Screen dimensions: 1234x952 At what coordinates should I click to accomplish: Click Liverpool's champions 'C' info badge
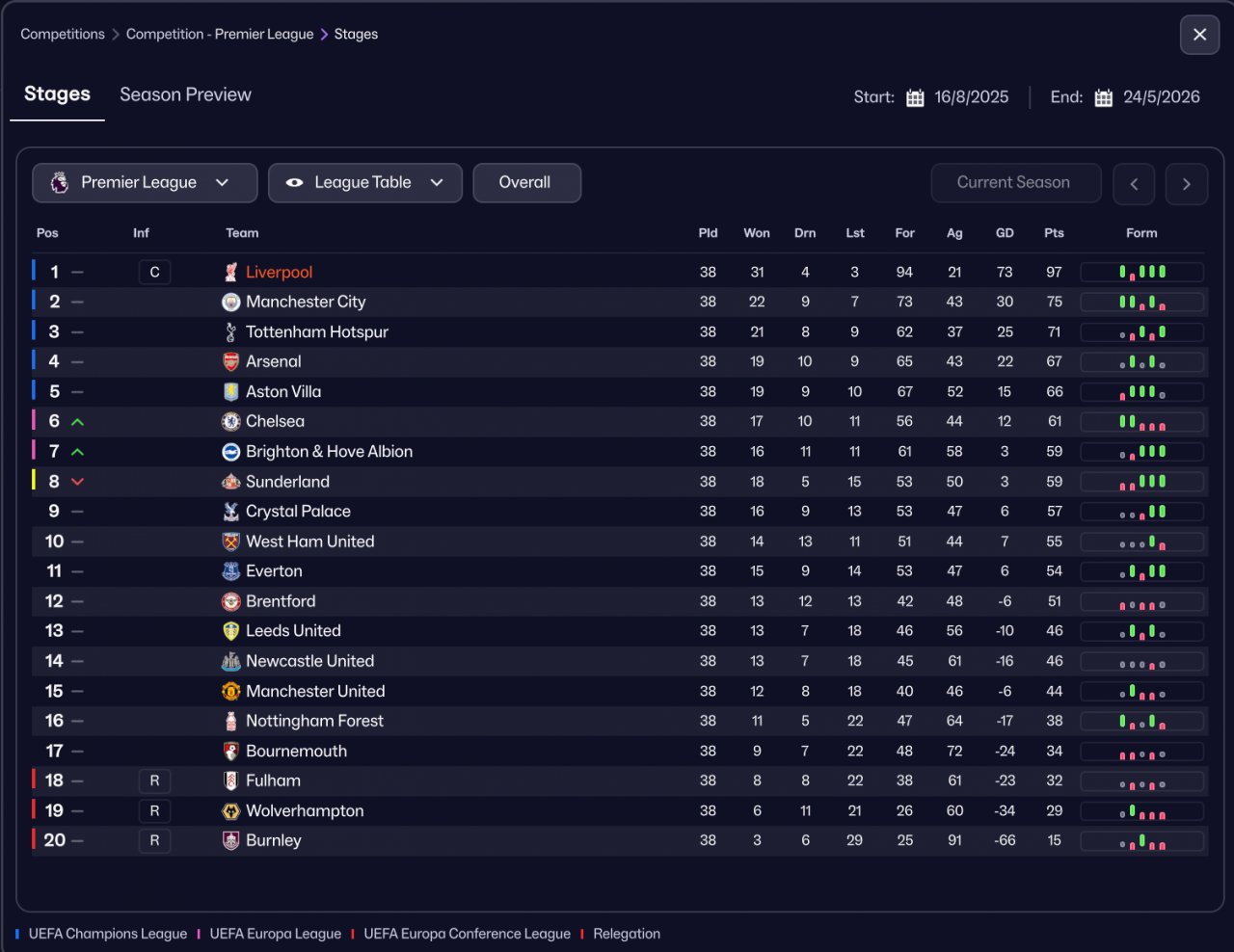(x=154, y=273)
